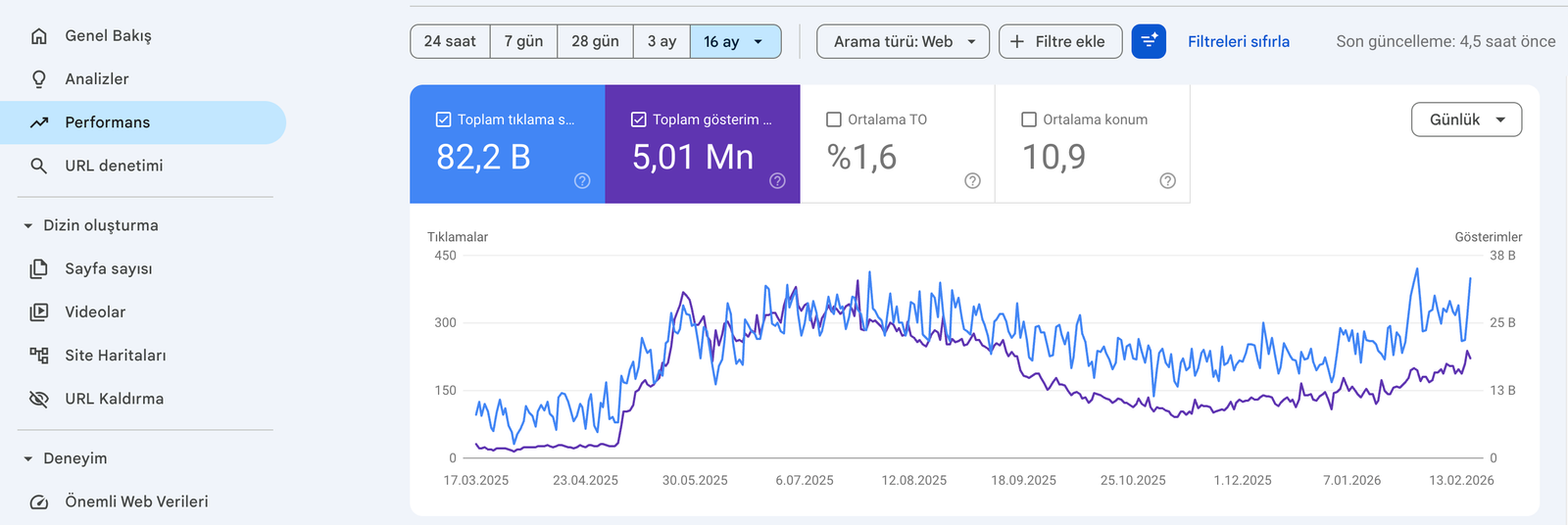Viewport: 1568px width, 525px height.
Task: Open the Arama türü: Web dropdown
Action: coord(903,41)
